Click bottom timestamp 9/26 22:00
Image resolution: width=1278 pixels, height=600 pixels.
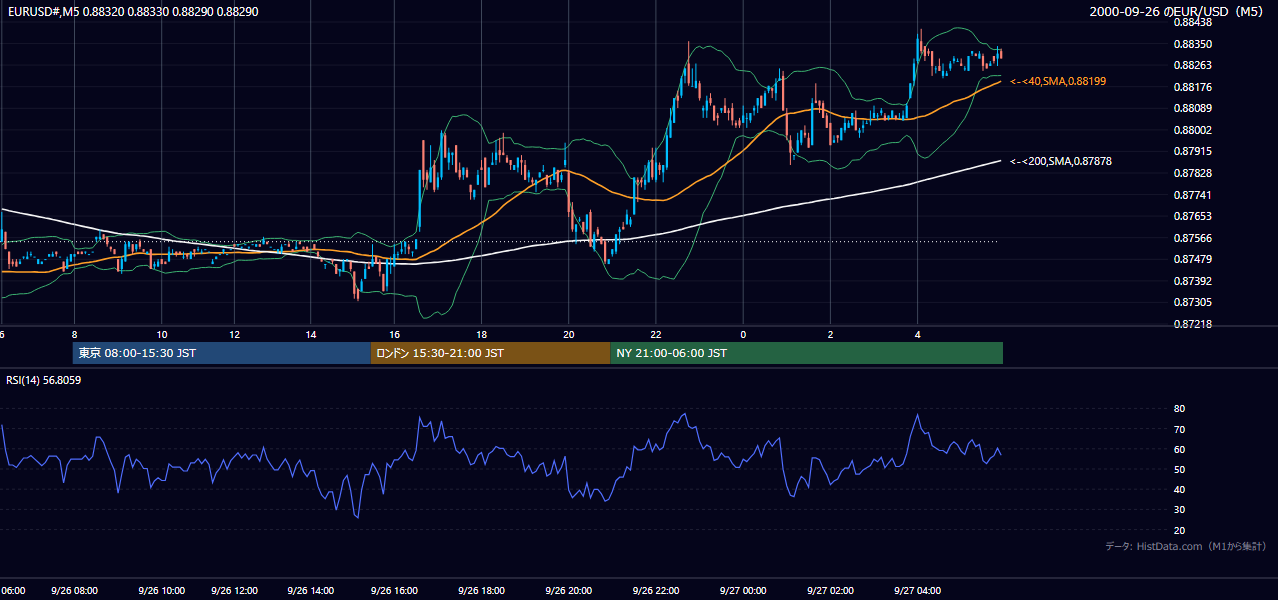click(x=656, y=591)
